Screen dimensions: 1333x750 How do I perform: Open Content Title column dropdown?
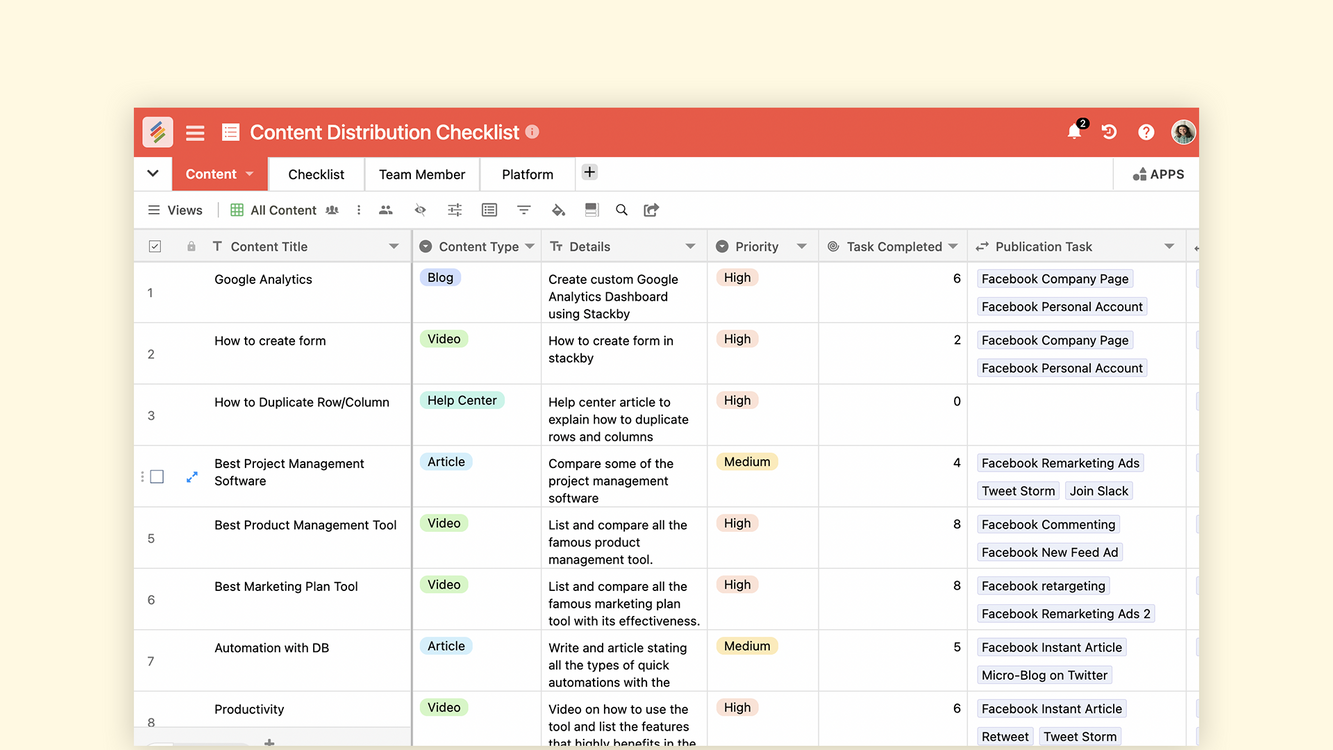pos(394,246)
